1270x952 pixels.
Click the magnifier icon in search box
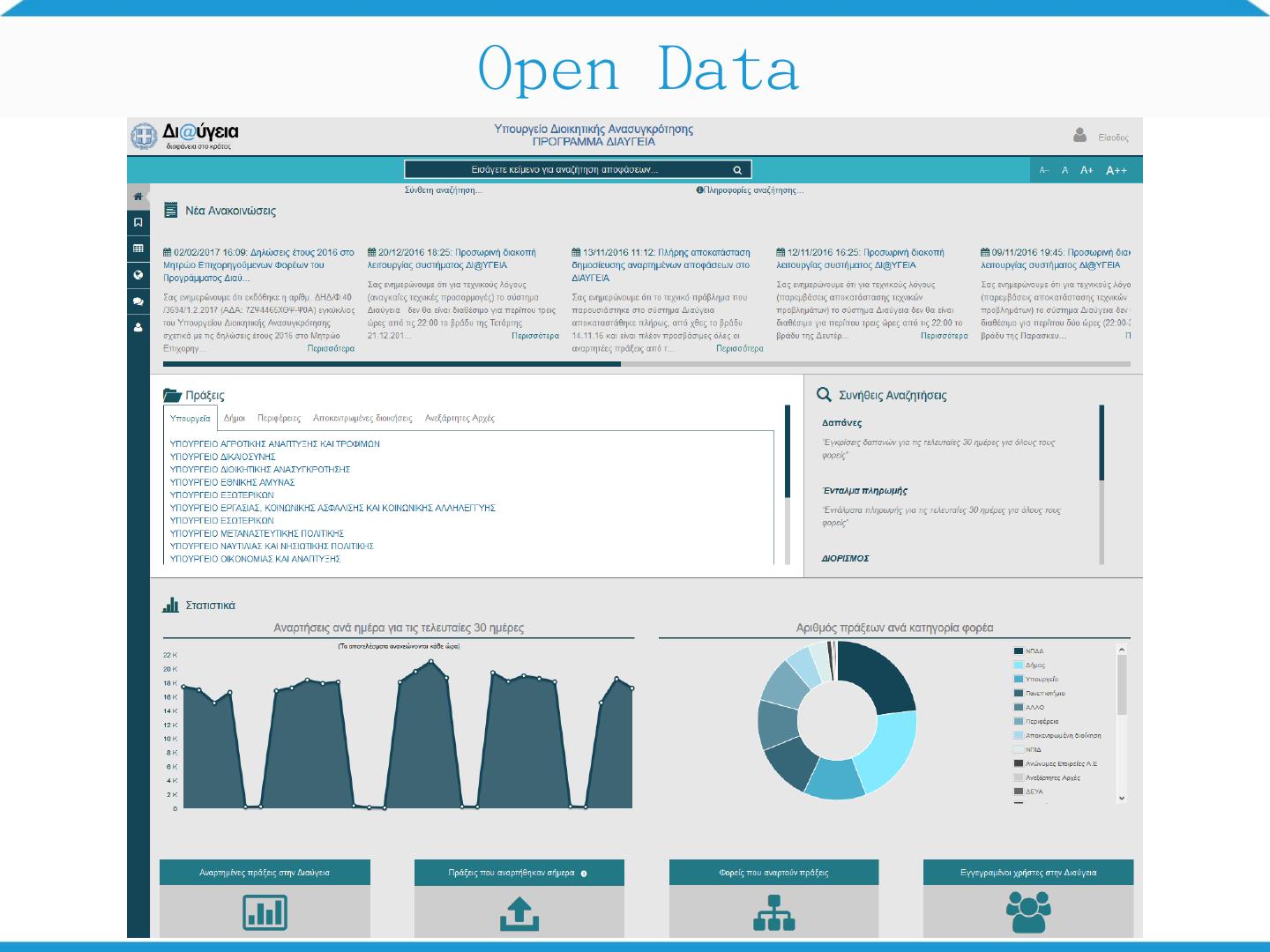[737, 170]
